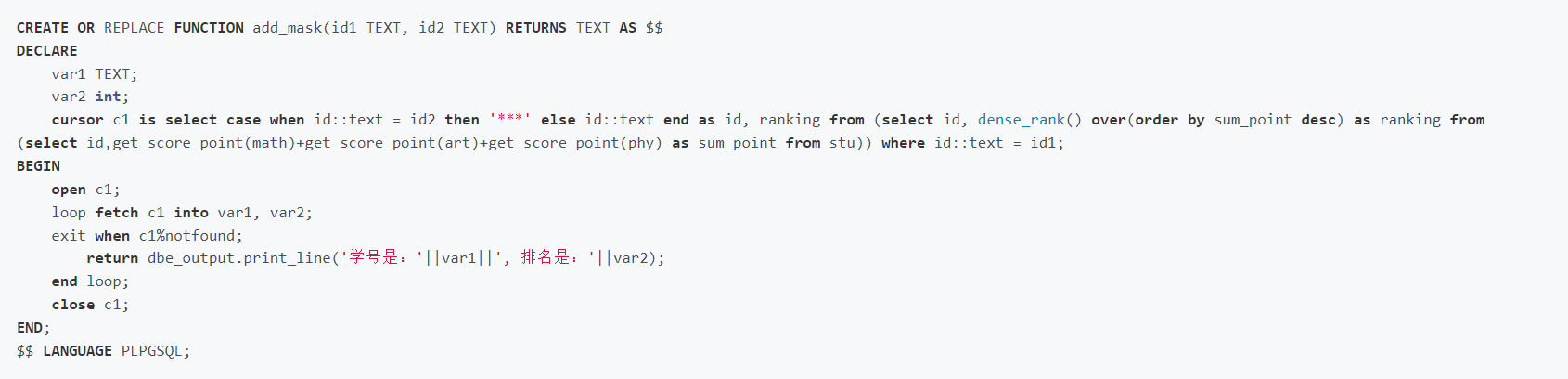The height and width of the screenshot is (379, 1568).
Task: Click the BEGIN keyword
Action: tap(38, 166)
